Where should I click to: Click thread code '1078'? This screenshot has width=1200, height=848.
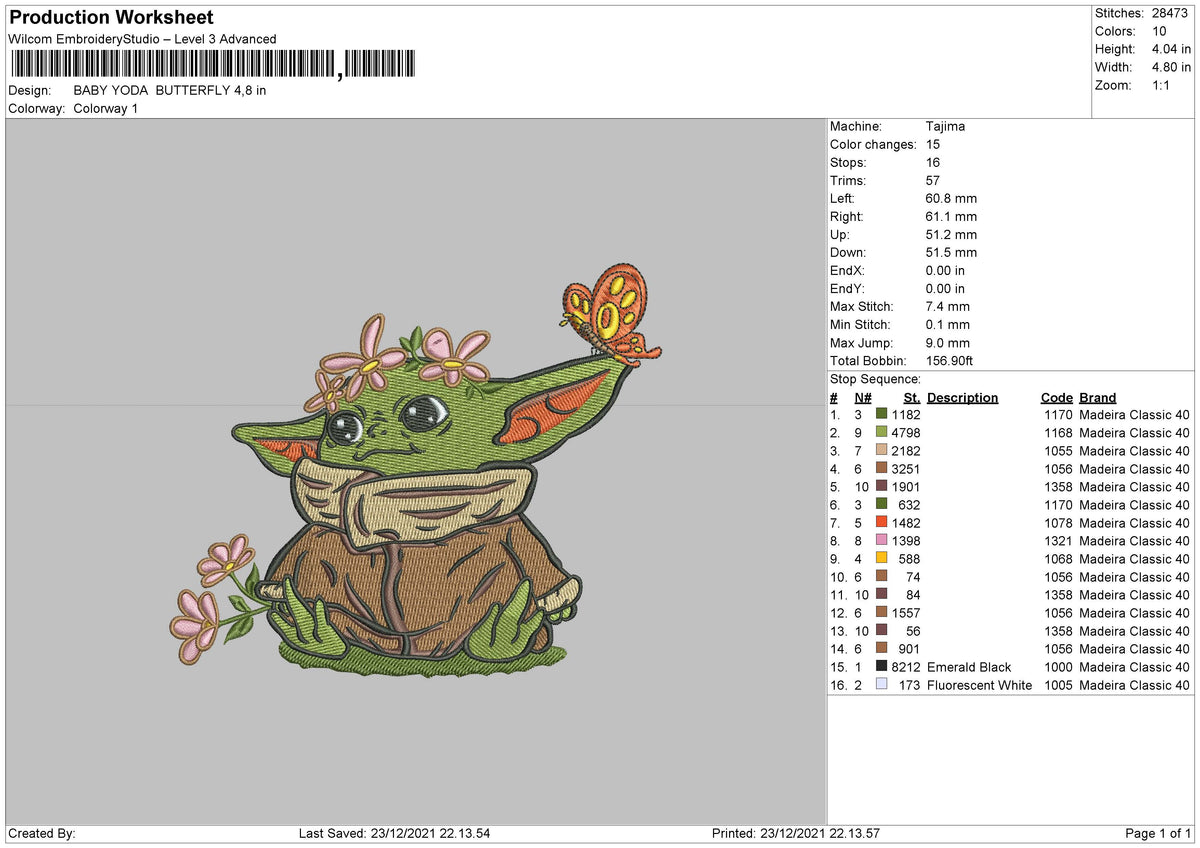point(1058,523)
